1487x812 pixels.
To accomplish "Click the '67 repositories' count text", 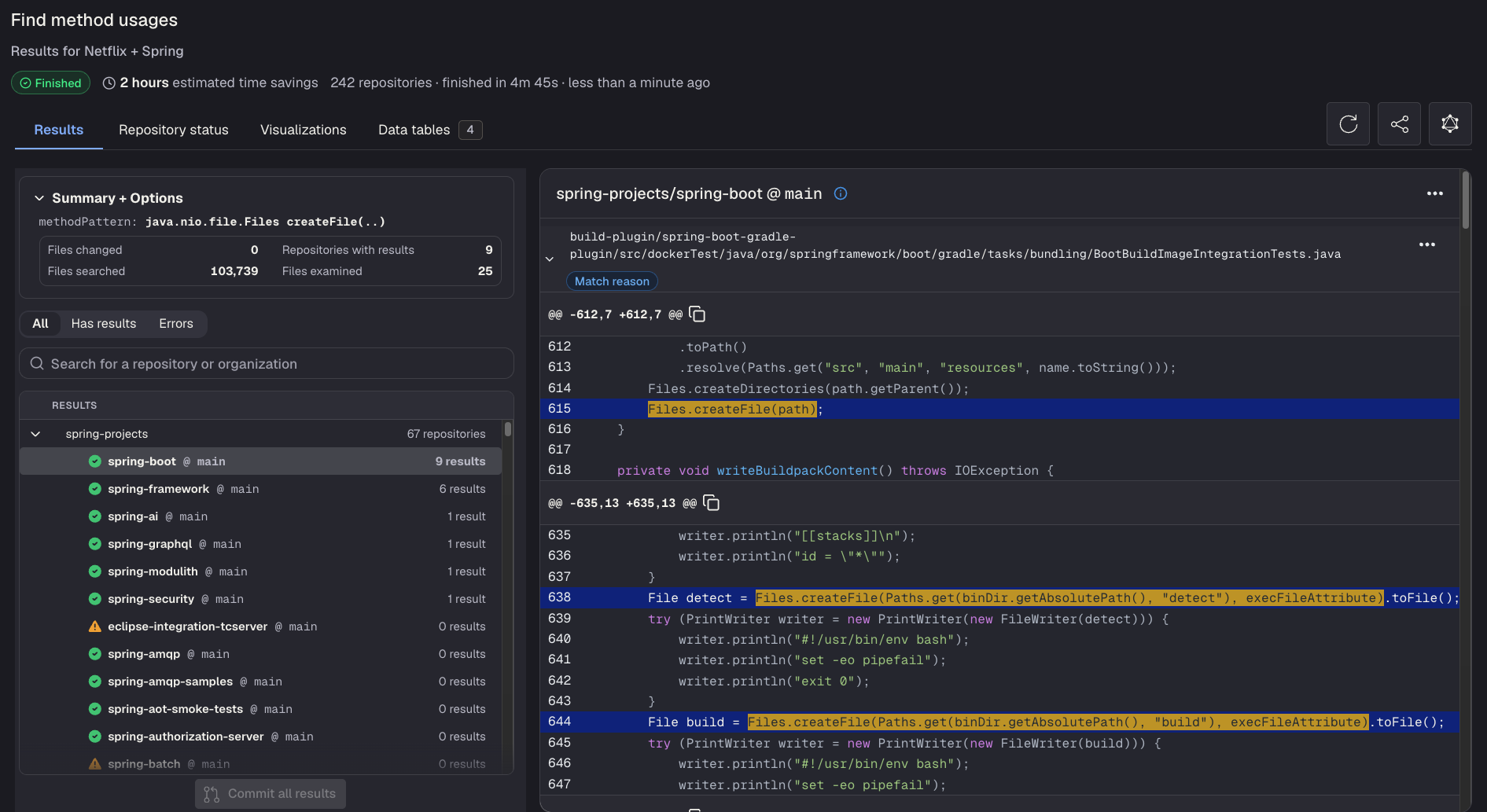I will 446,434.
